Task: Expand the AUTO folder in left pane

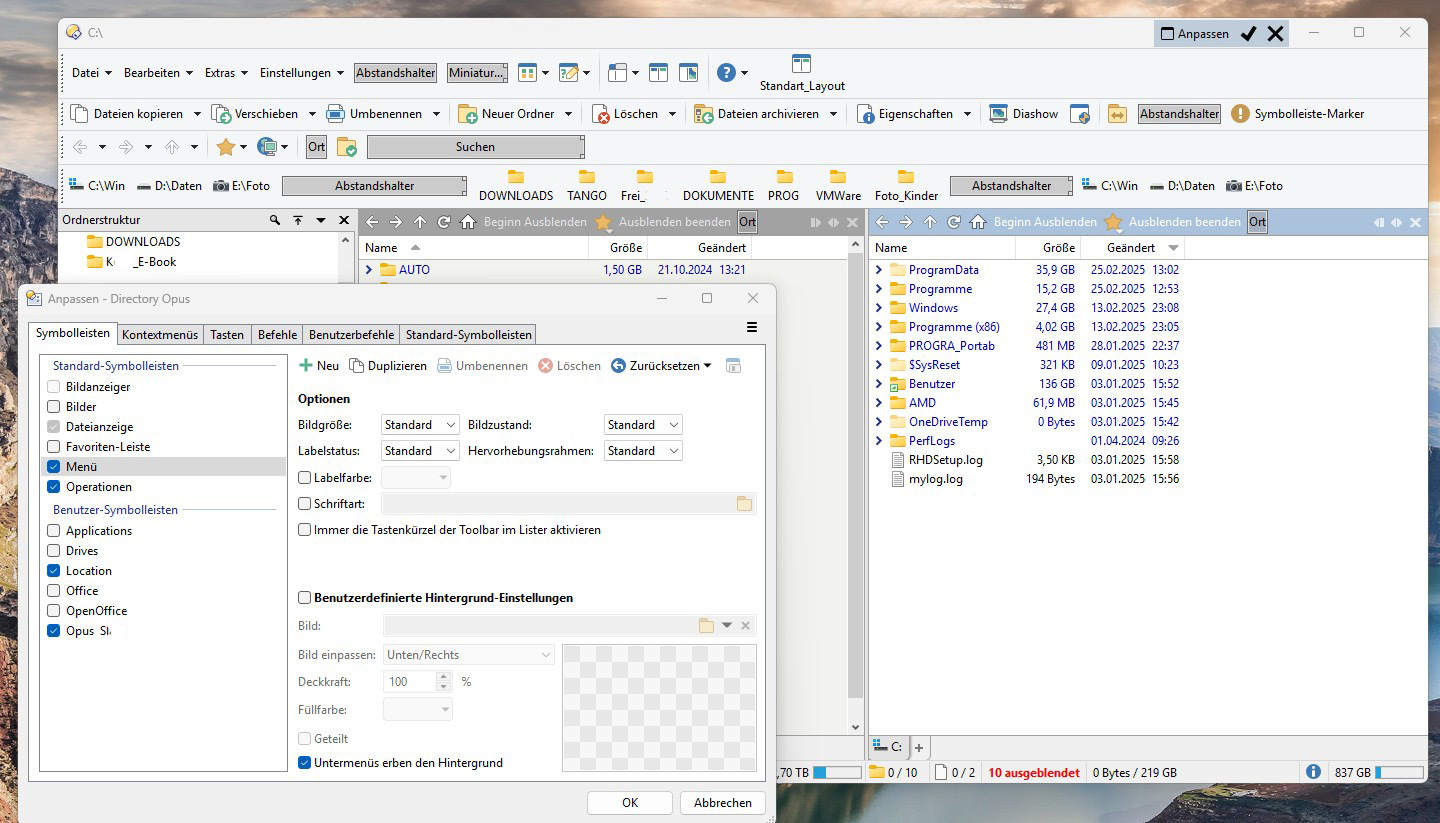Action: (x=369, y=270)
